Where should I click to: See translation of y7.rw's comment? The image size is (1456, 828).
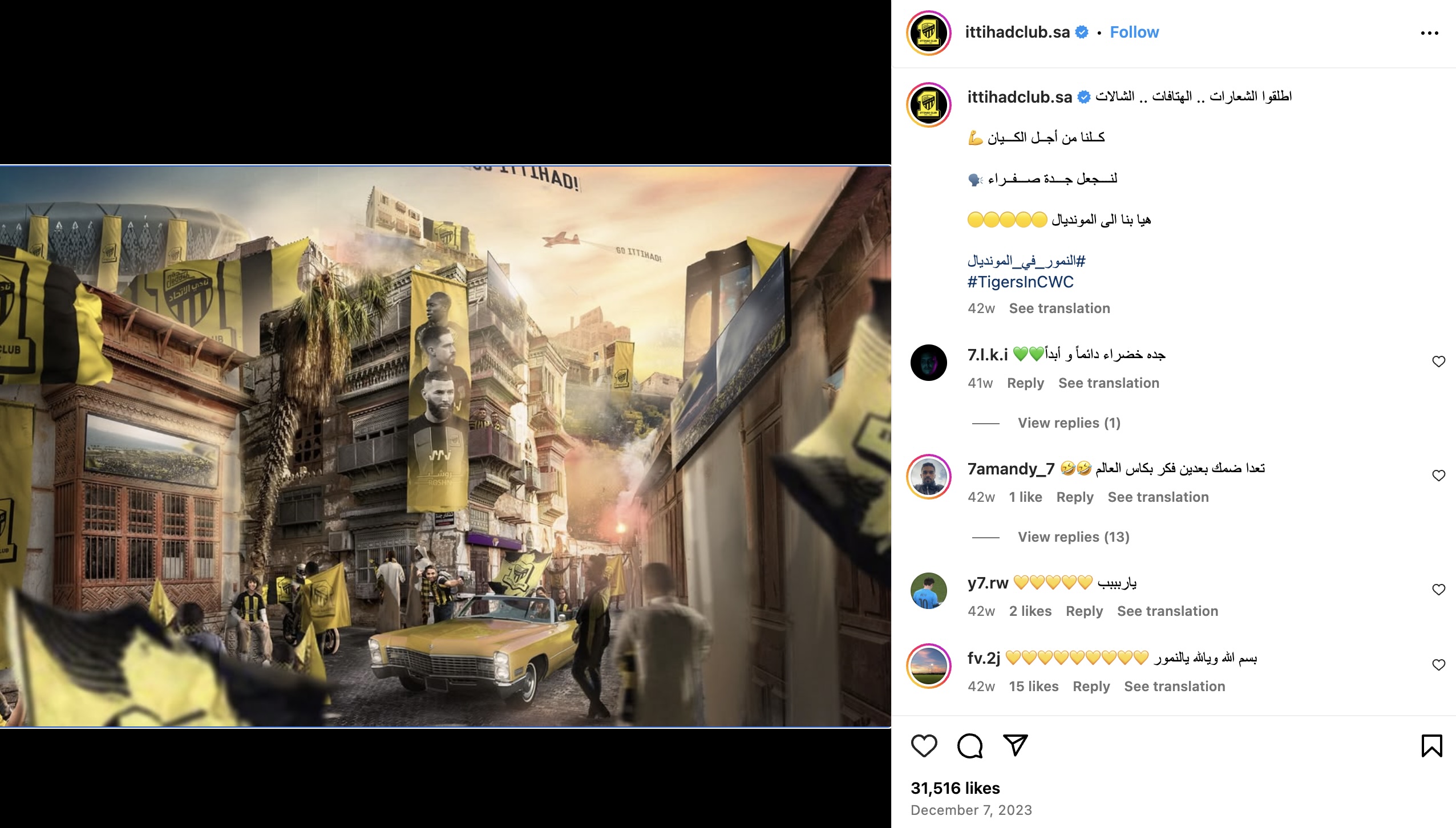pyautogui.click(x=1167, y=611)
